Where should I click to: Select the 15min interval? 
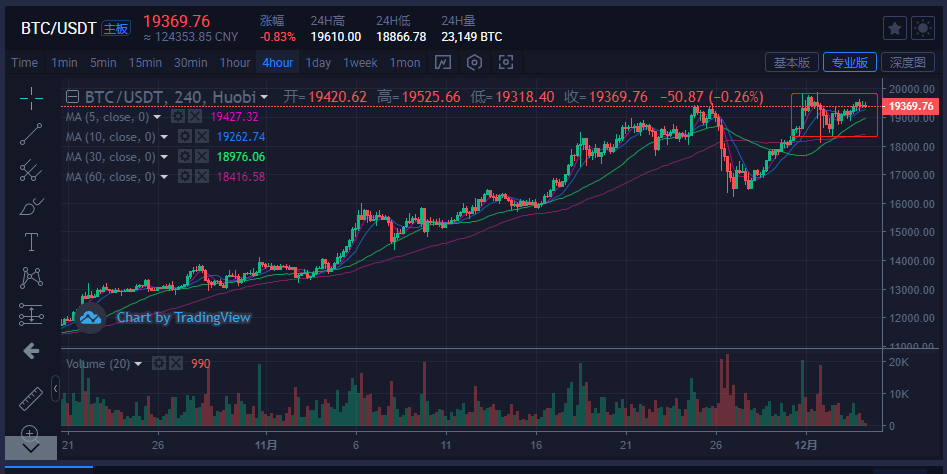click(145, 63)
